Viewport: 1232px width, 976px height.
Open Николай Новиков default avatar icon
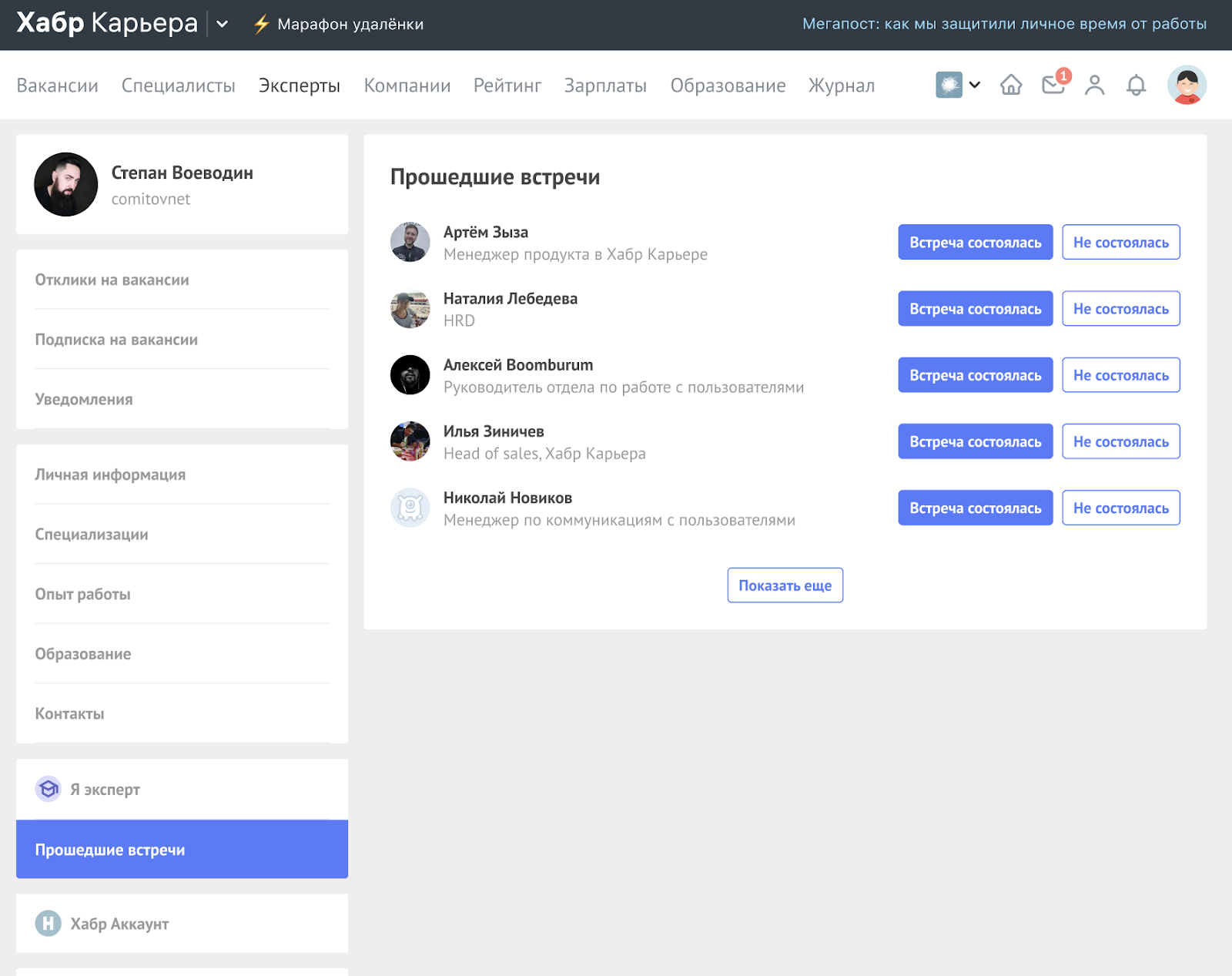point(410,508)
